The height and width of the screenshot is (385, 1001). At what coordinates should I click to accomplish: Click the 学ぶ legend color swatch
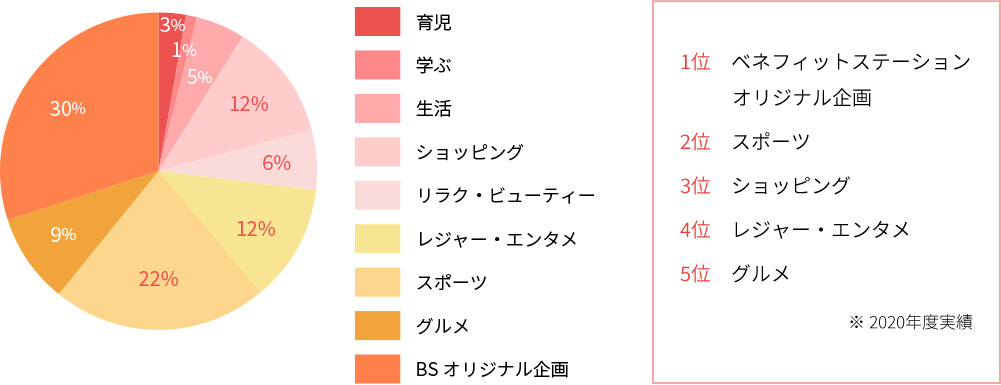pos(377,65)
